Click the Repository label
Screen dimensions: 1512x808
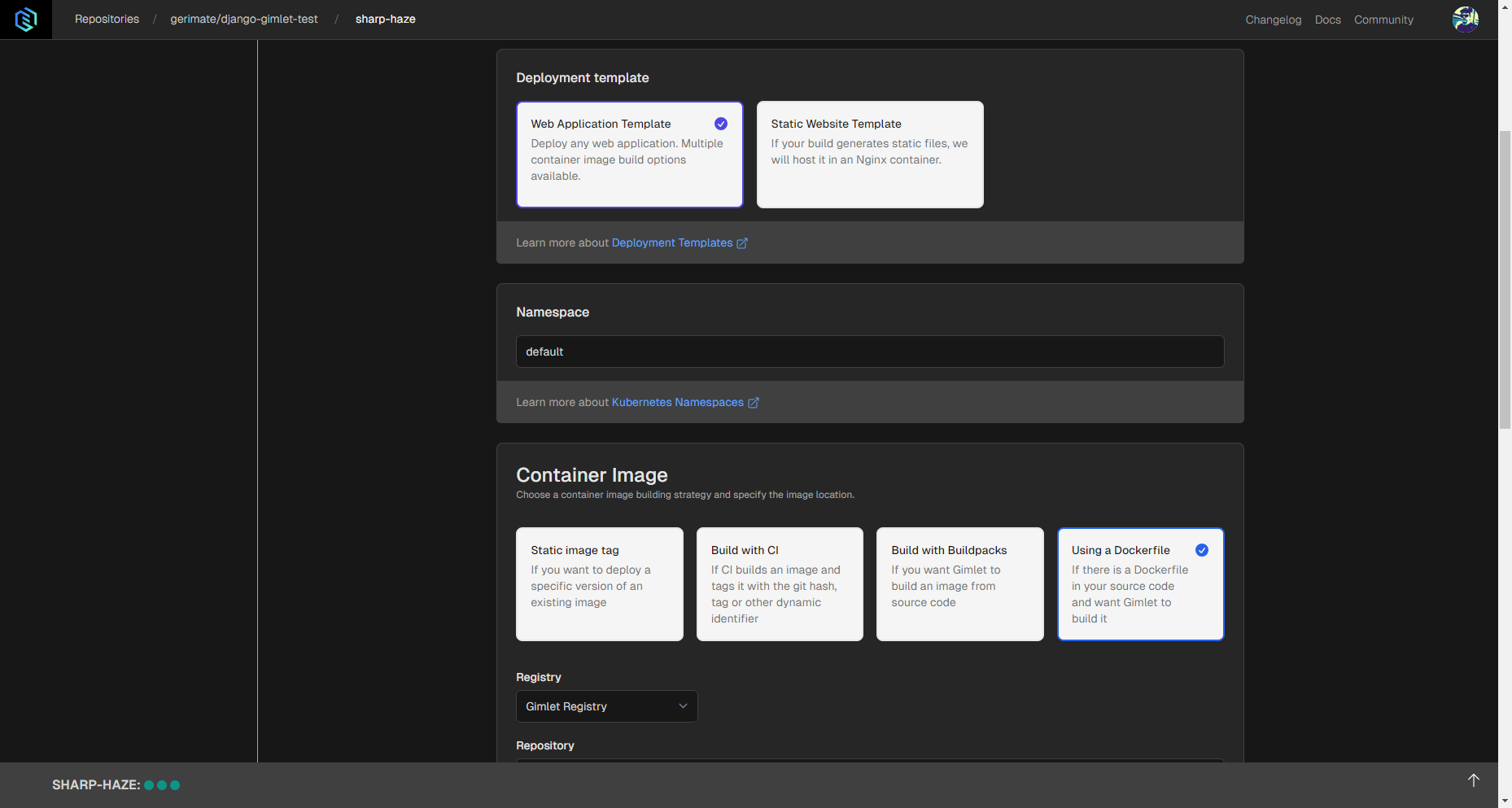(x=545, y=745)
